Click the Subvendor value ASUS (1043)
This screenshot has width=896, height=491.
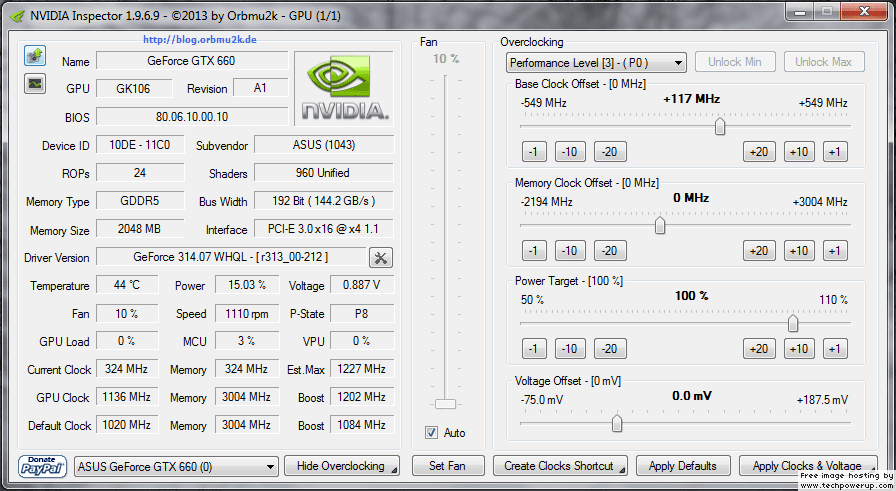[x=323, y=145]
